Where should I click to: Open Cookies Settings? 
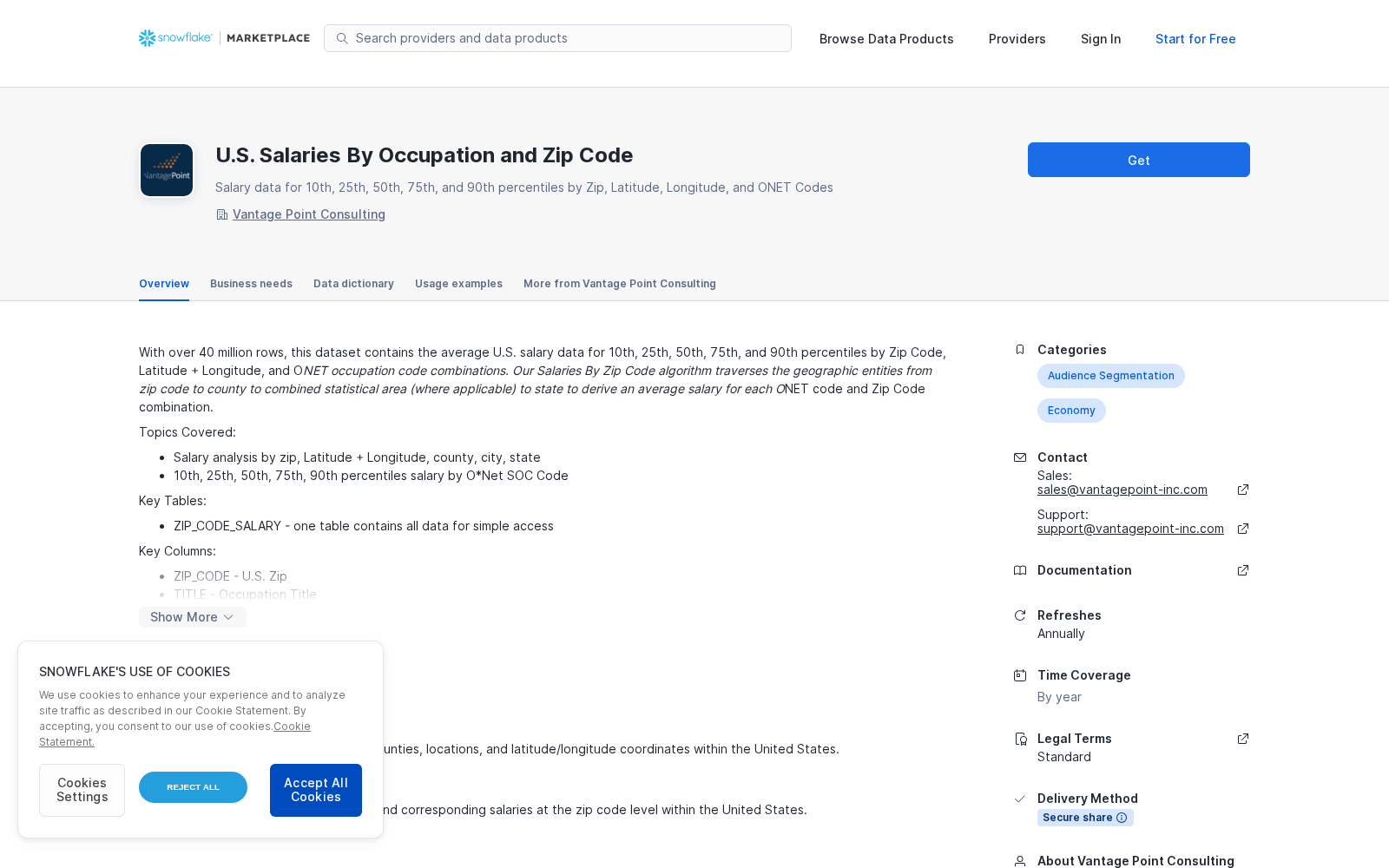(82, 790)
